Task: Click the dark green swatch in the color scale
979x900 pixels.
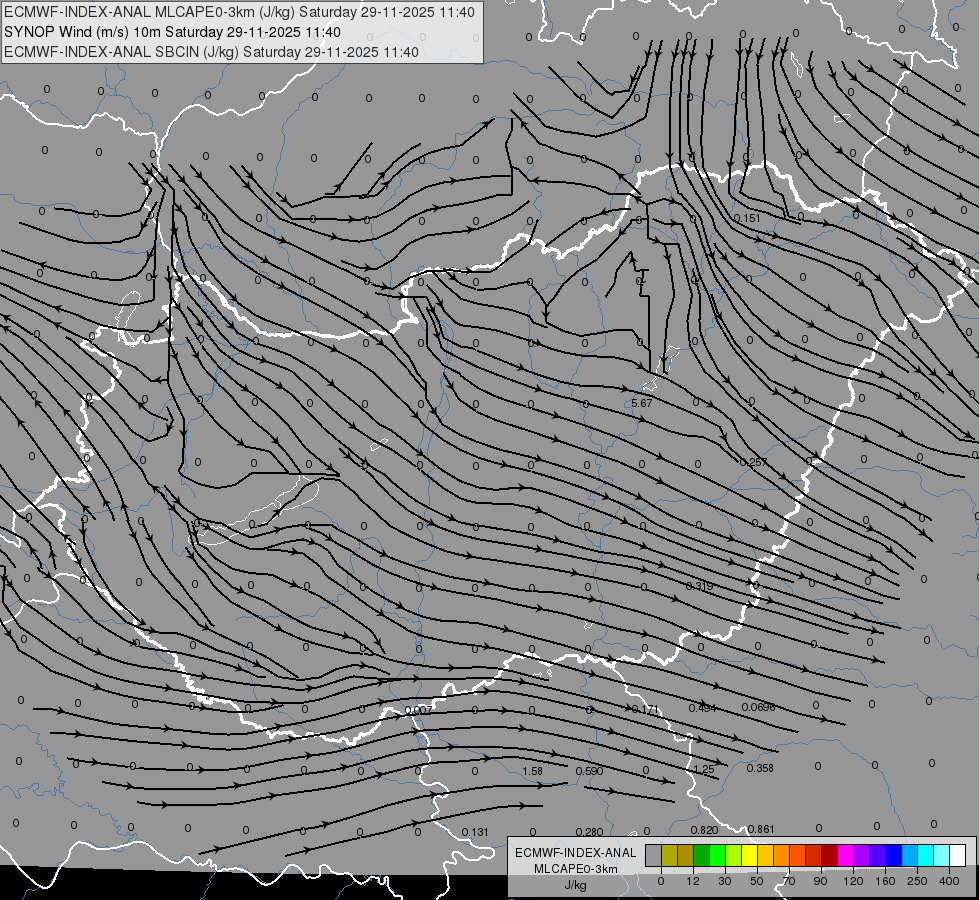Action: click(x=702, y=856)
